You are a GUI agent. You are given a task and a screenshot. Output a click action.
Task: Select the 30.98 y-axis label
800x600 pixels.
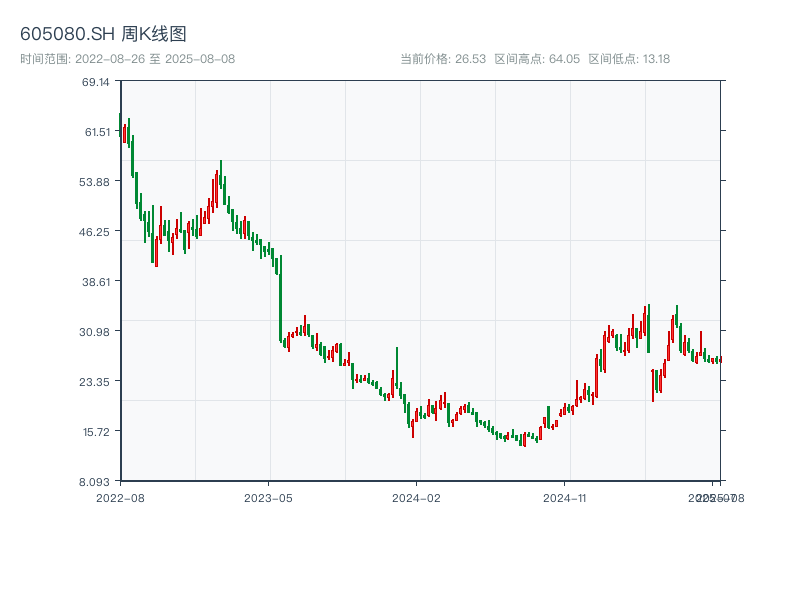click(97, 331)
